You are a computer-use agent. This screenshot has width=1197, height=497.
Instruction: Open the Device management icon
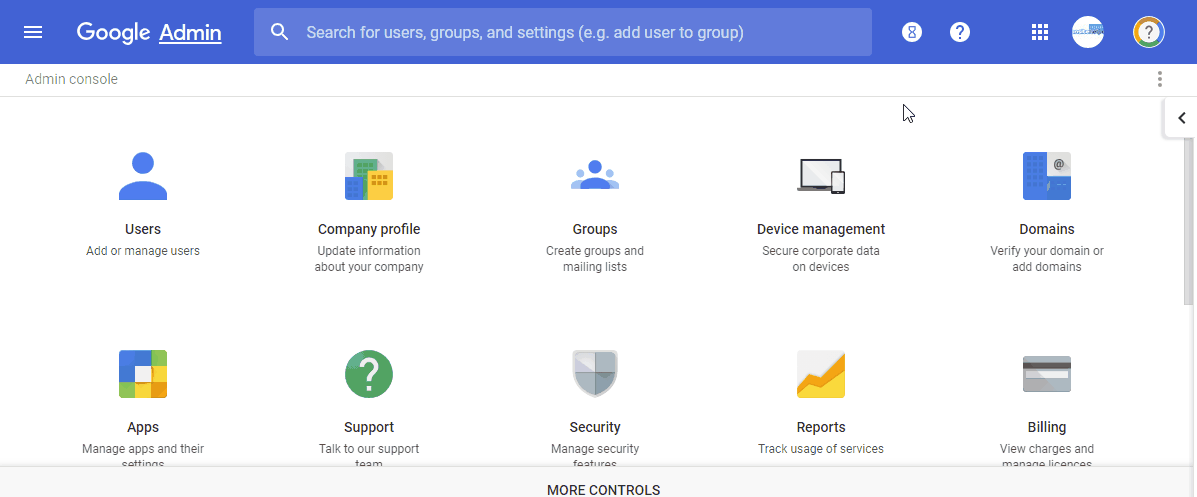click(x=821, y=176)
